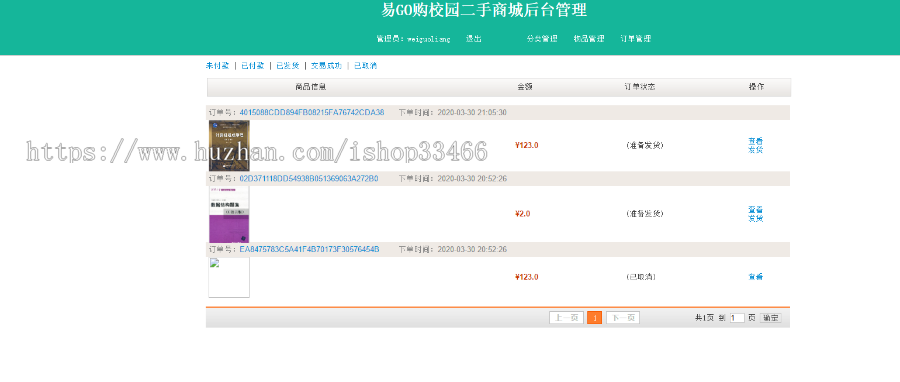This screenshot has width=900, height=382.
Task: Click the 商品信息 column header
Action: coord(311,87)
